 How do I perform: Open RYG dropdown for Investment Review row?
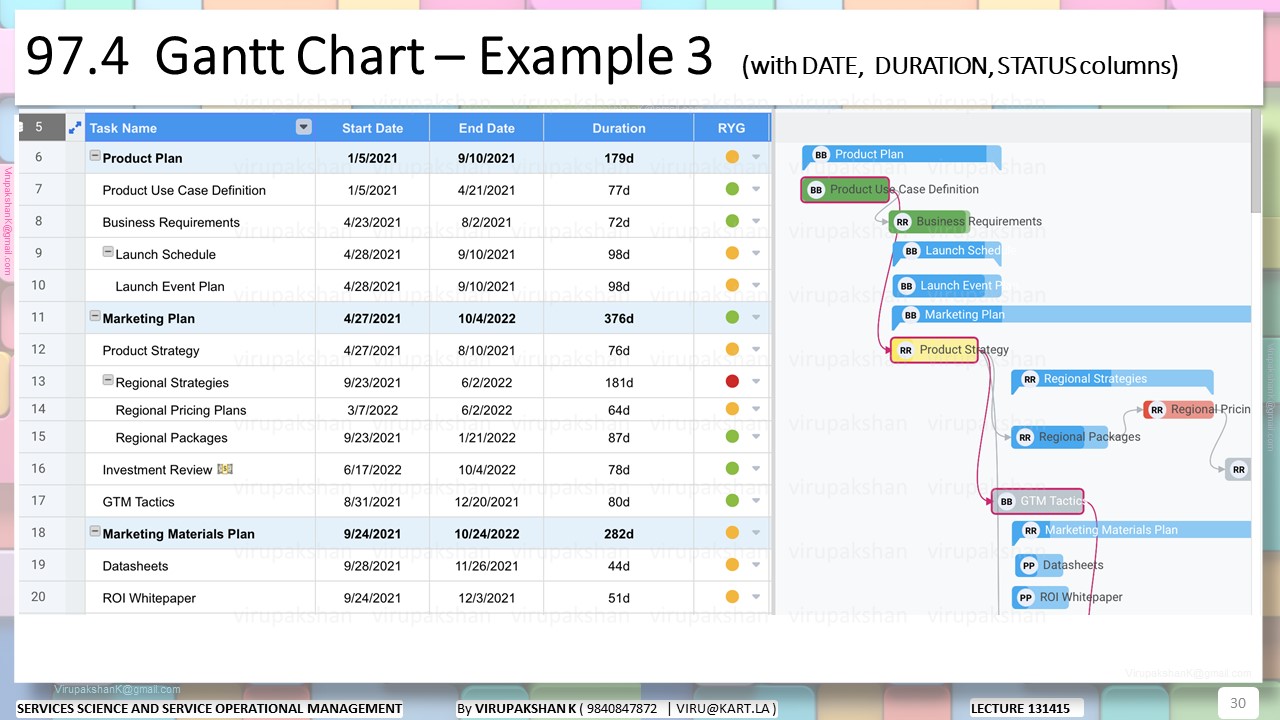click(x=756, y=469)
